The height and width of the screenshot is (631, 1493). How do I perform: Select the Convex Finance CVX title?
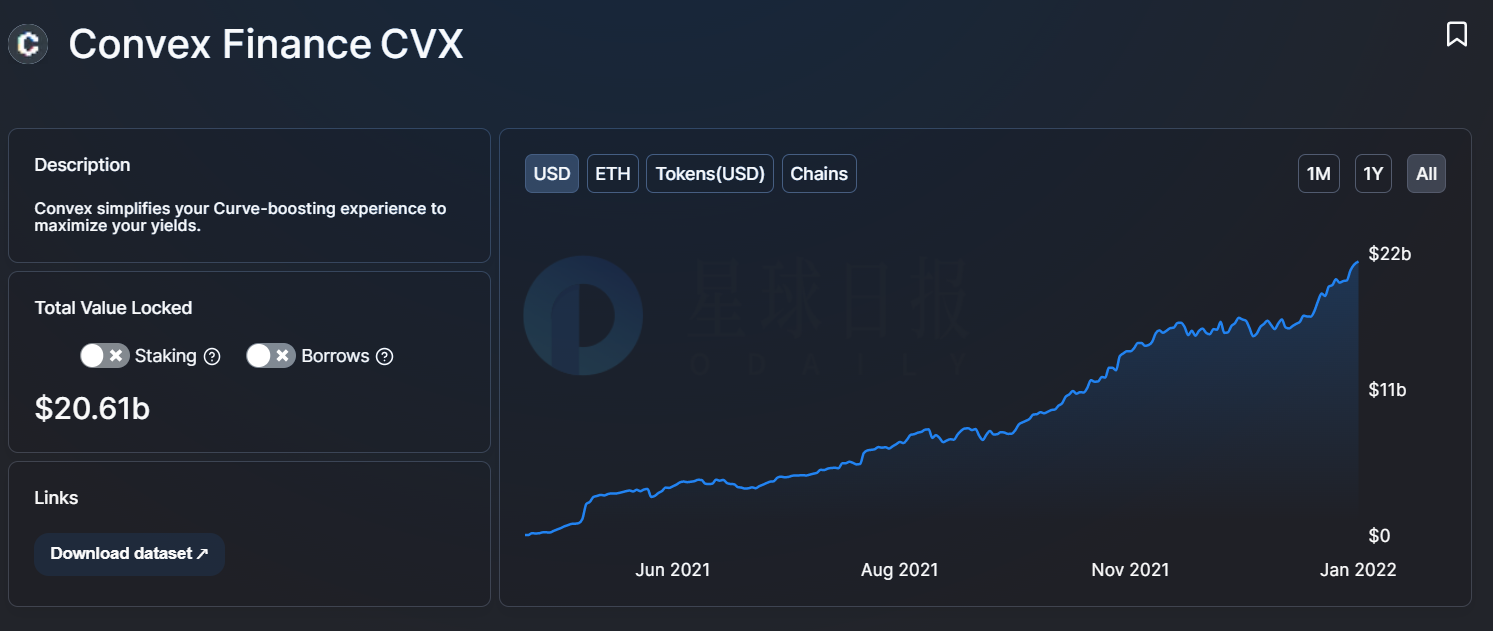click(x=266, y=44)
